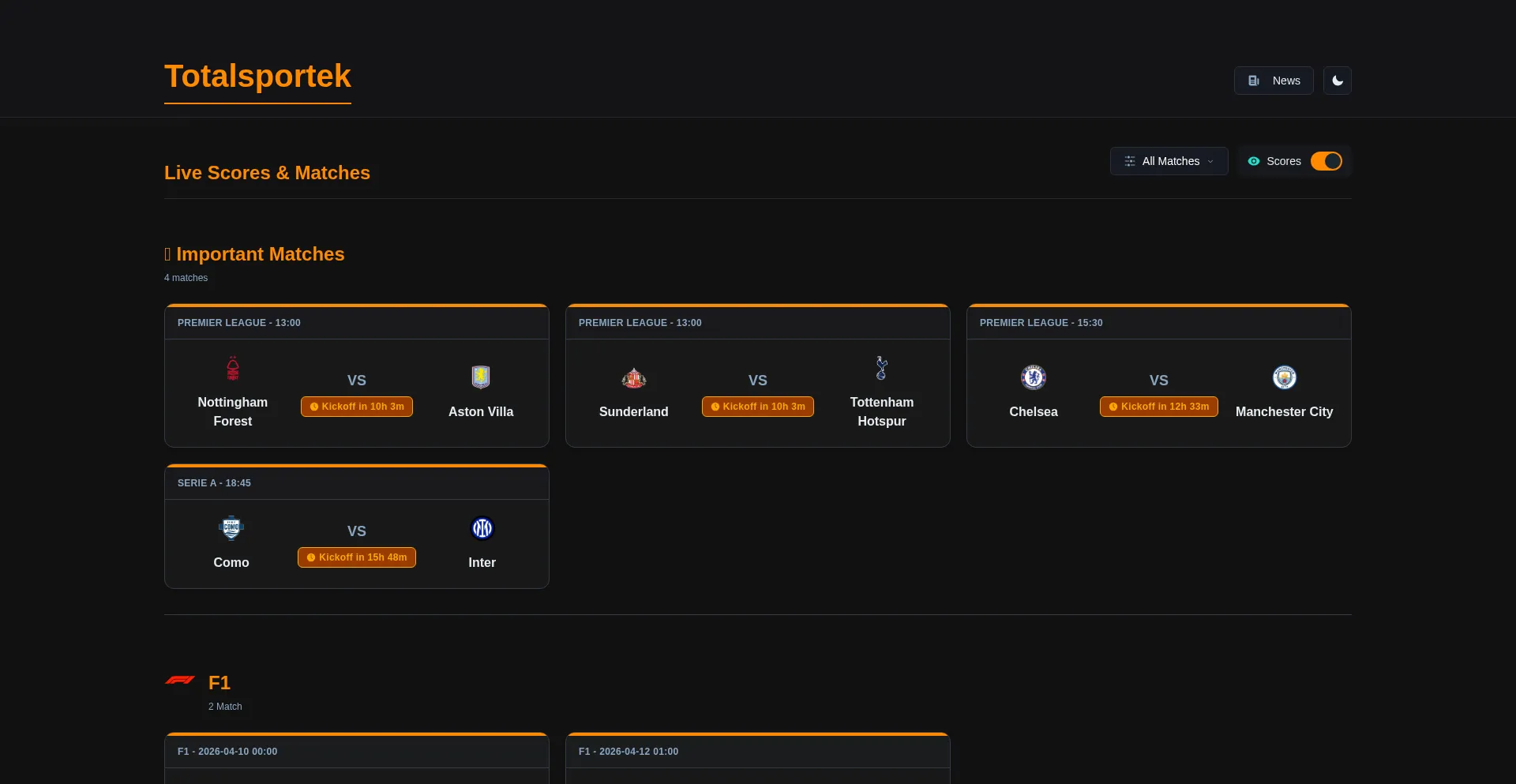Viewport: 1516px width, 784px height.
Task: Go to the Totalsportek home logo
Action: click(257, 77)
